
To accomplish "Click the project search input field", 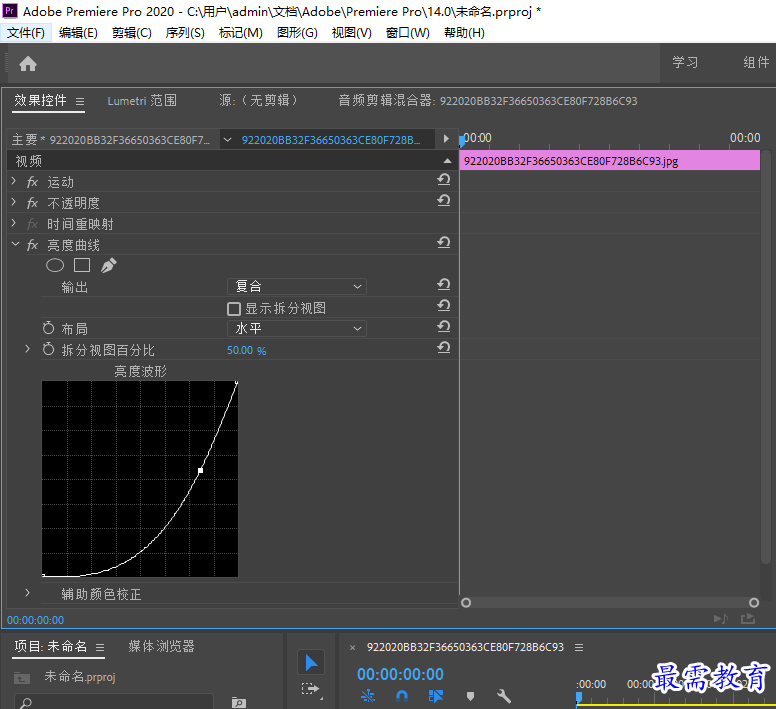I will coord(114,702).
